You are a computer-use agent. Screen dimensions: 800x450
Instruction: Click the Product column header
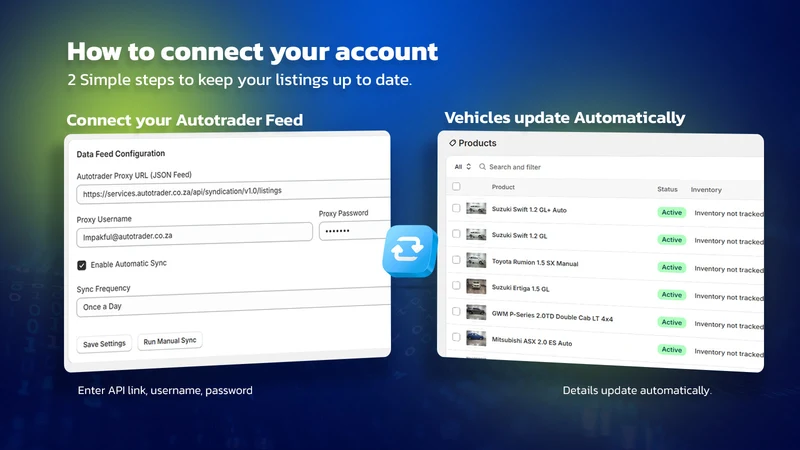[x=503, y=187]
